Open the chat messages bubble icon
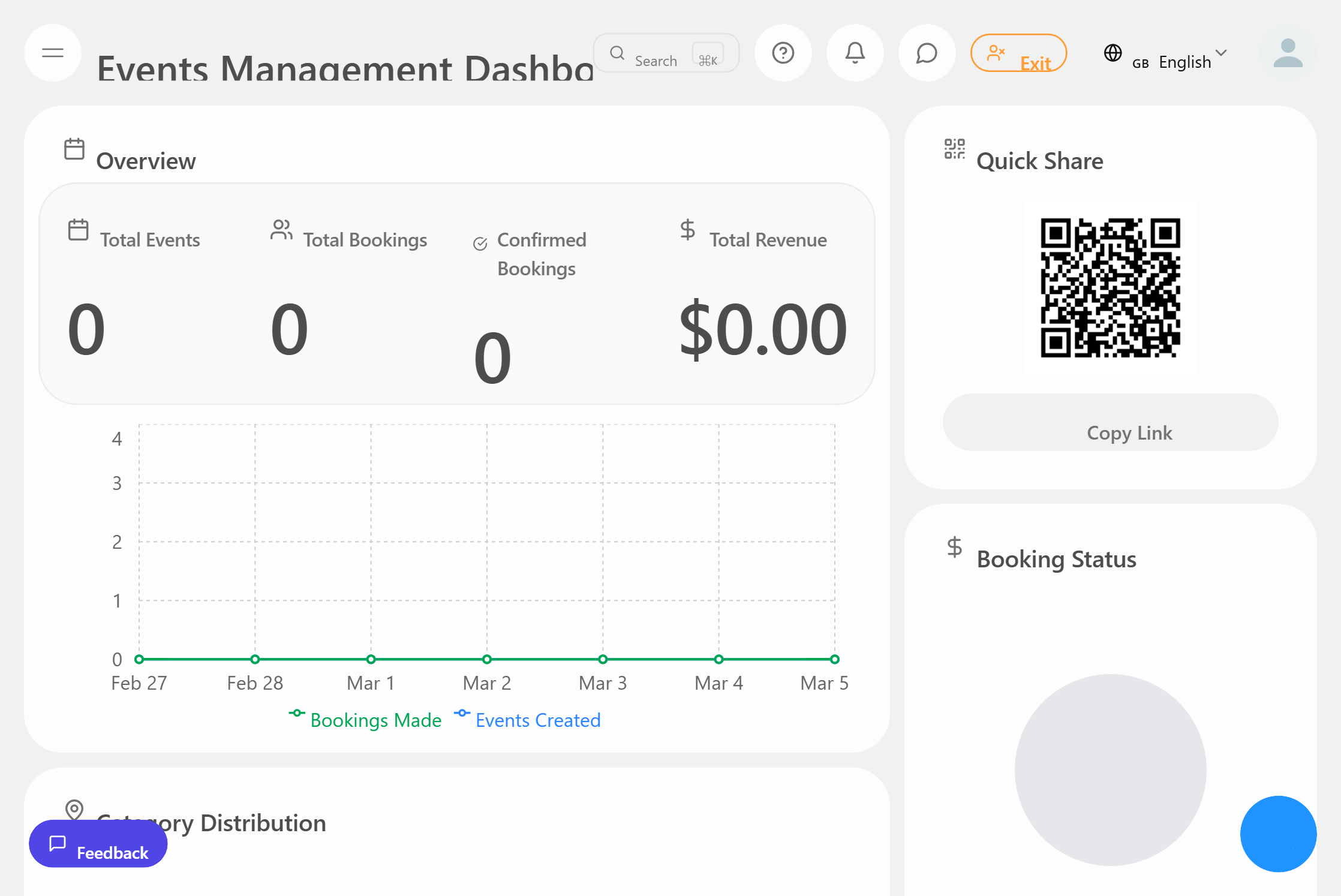Screen dimensions: 1341x896 (x=927, y=53)
